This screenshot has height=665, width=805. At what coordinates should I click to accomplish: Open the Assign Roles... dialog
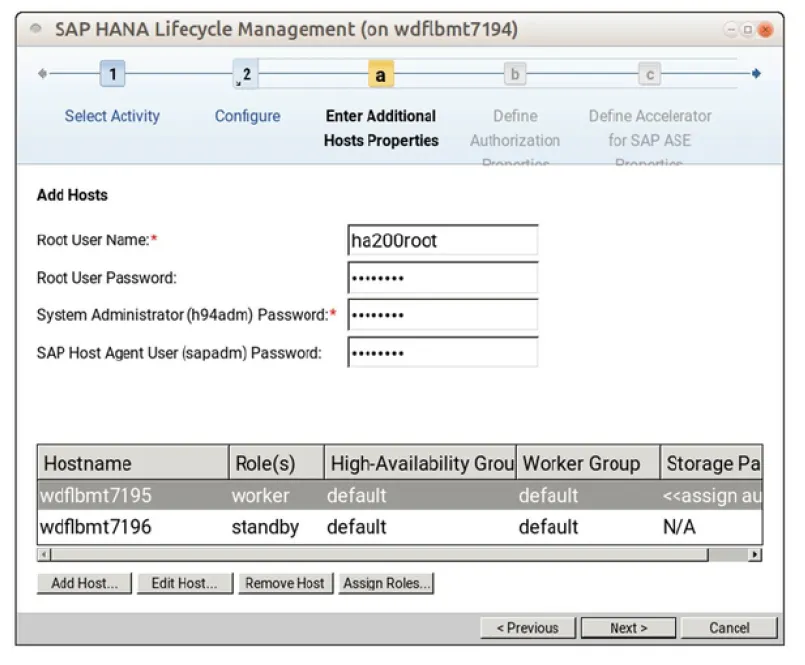pyautogui.click(x=386, y=583)
